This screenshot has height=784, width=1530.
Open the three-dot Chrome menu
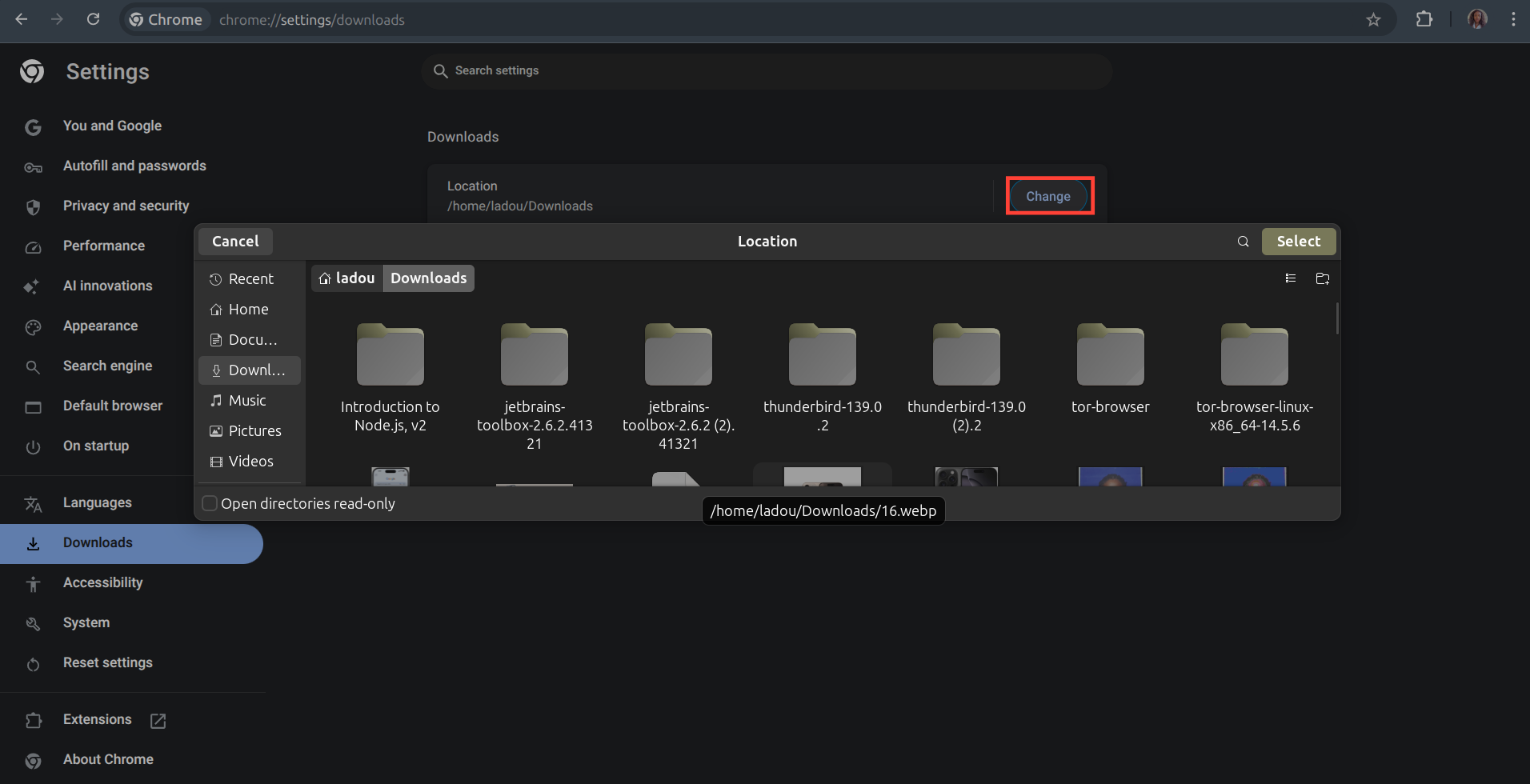pos(1513,19)
